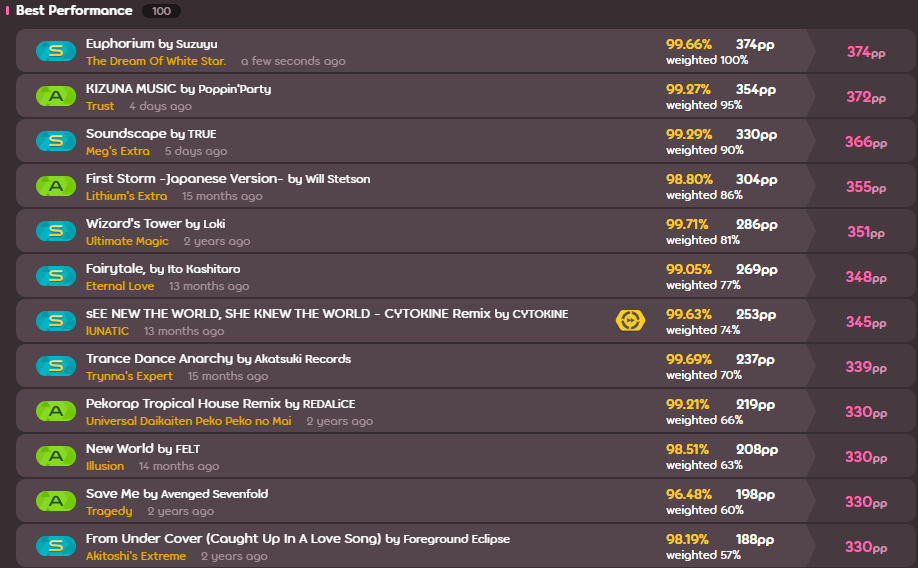Click the A rank badge for New World
The height and width of the screenshot is (568, 918).
pos(56,456)
